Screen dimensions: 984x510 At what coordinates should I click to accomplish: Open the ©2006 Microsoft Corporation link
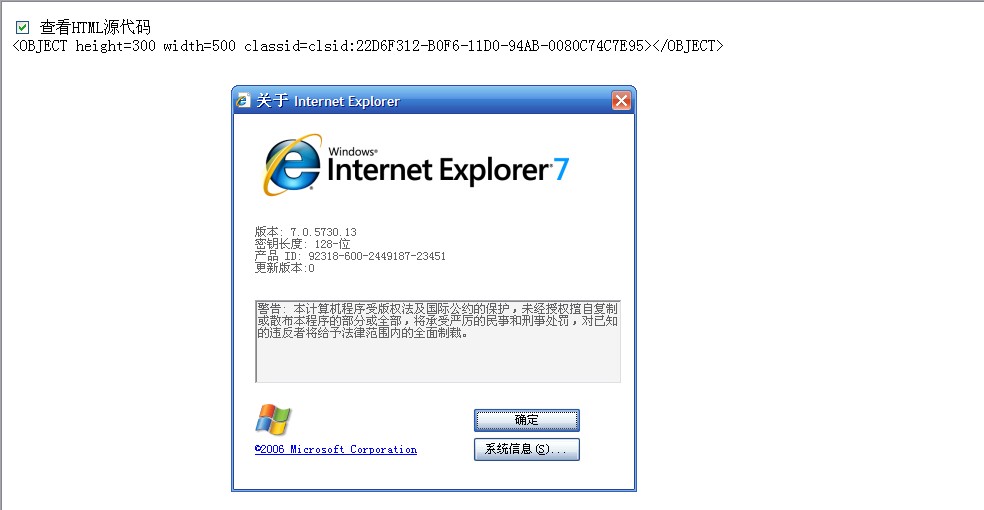[336, 449]
